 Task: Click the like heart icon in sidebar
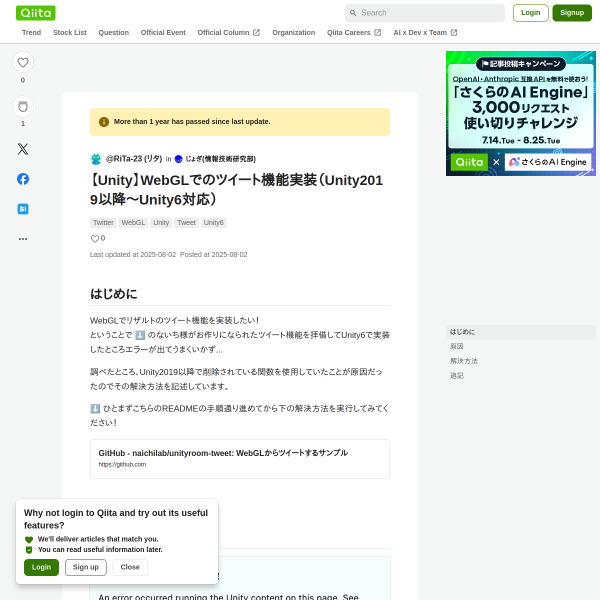pyautogui.click(x=23, y=62)
